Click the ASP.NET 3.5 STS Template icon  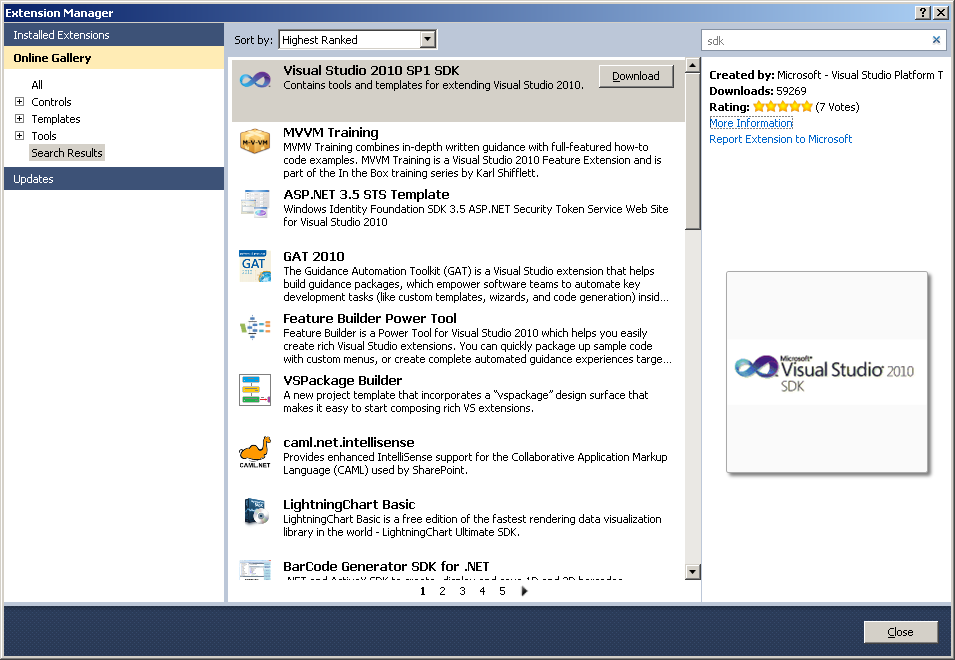pos(255,204)
